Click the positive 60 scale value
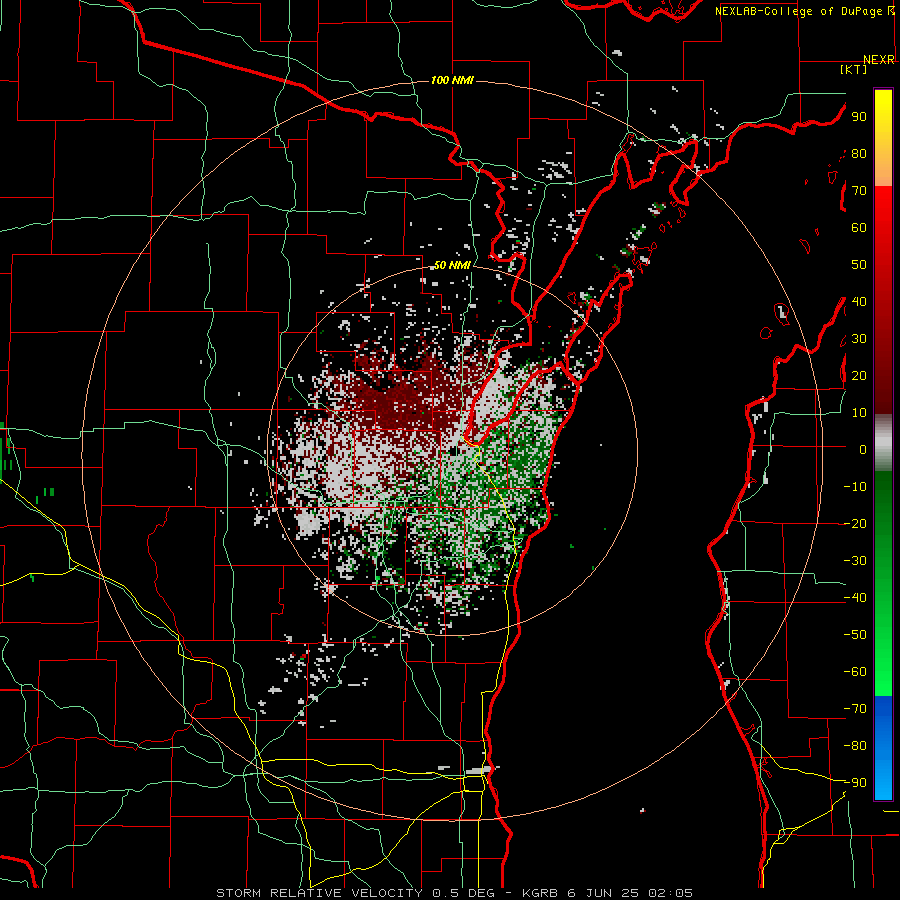Image resolution: width=900 pixels, height=900 pixels. [x=859, y=228]
